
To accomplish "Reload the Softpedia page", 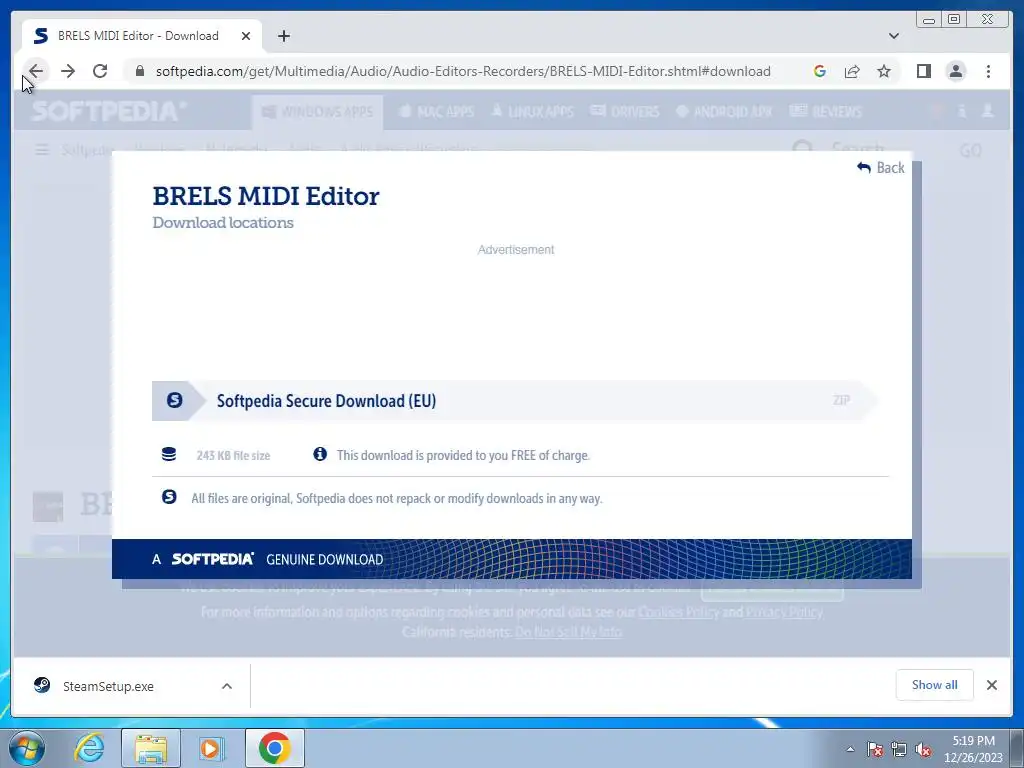I will pos(100,71).
